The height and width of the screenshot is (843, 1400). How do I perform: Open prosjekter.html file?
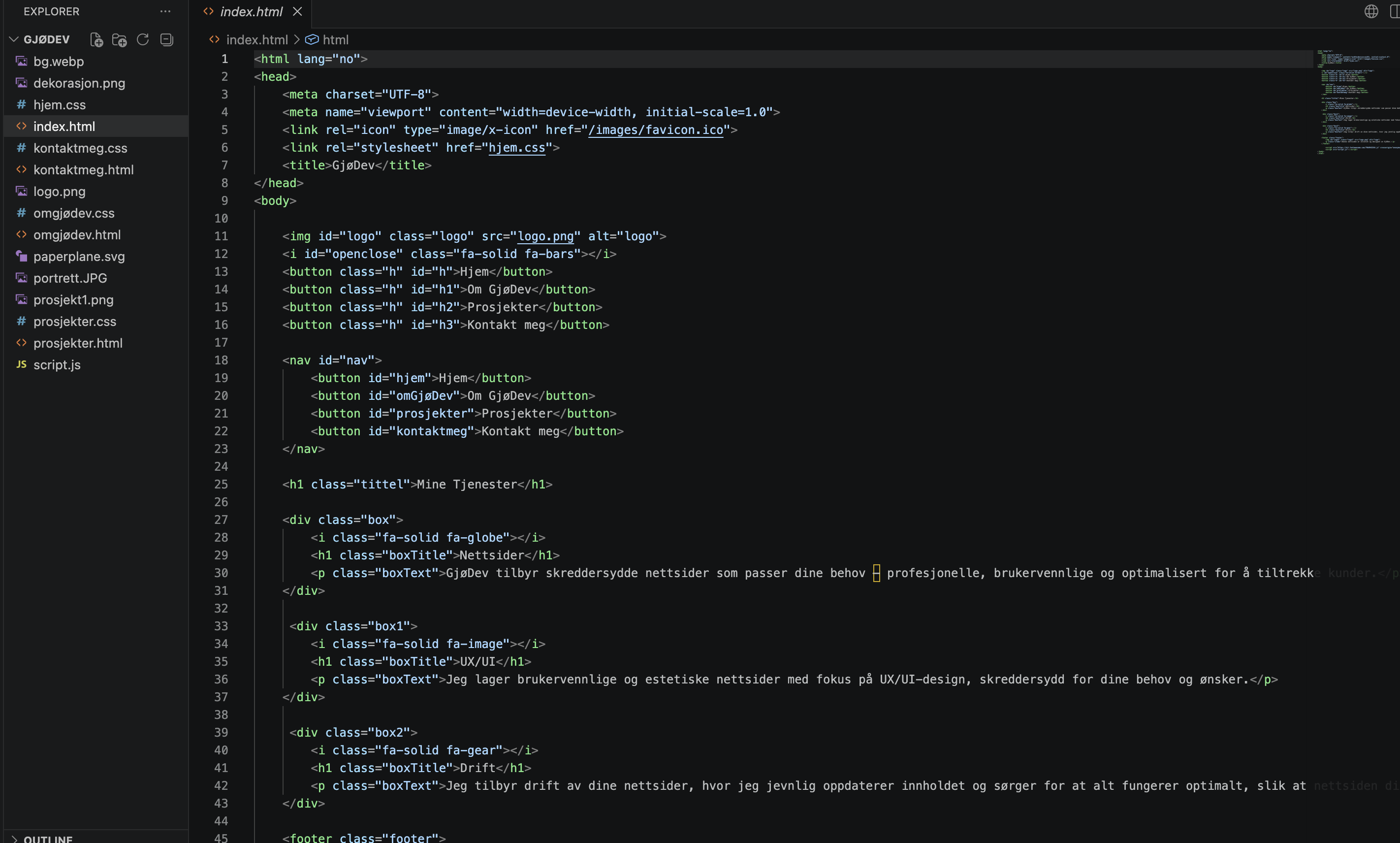pyautogui.click(x=96, y=343)
